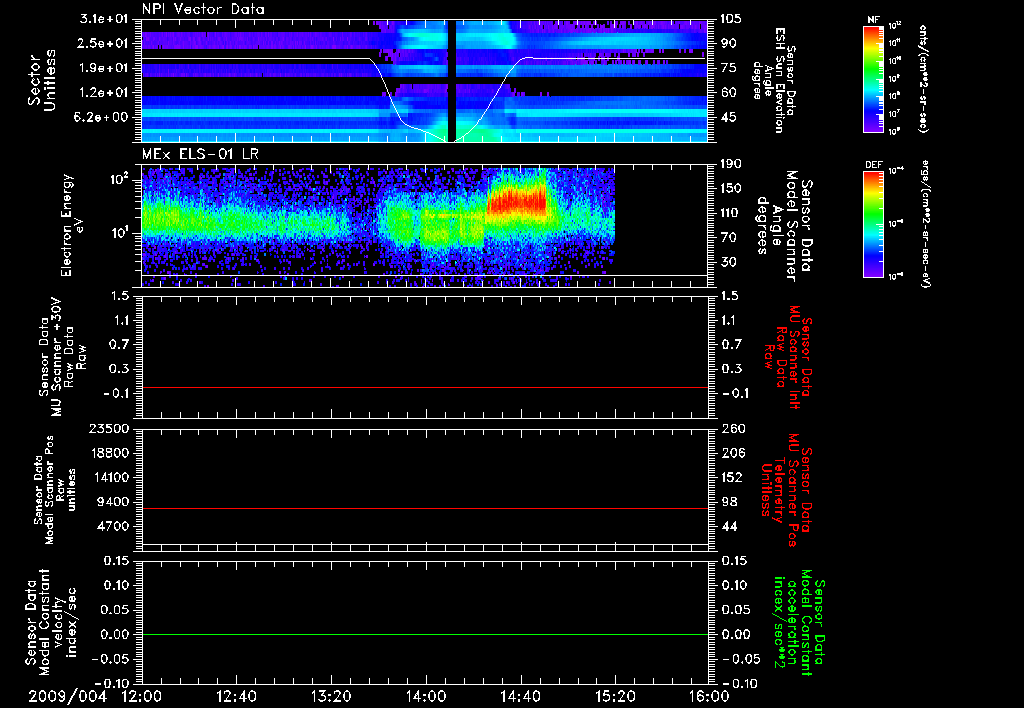The height and width of the screenshot is (708, 1024).
Task: Click the '9400' scanner position tick label
Action: click(x=114, y=502)
